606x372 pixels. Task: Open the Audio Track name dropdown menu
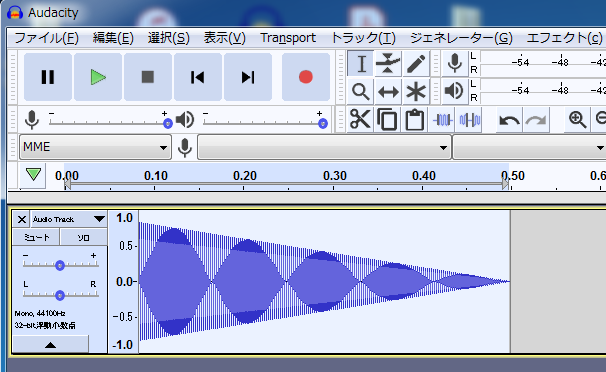point(69,219)
